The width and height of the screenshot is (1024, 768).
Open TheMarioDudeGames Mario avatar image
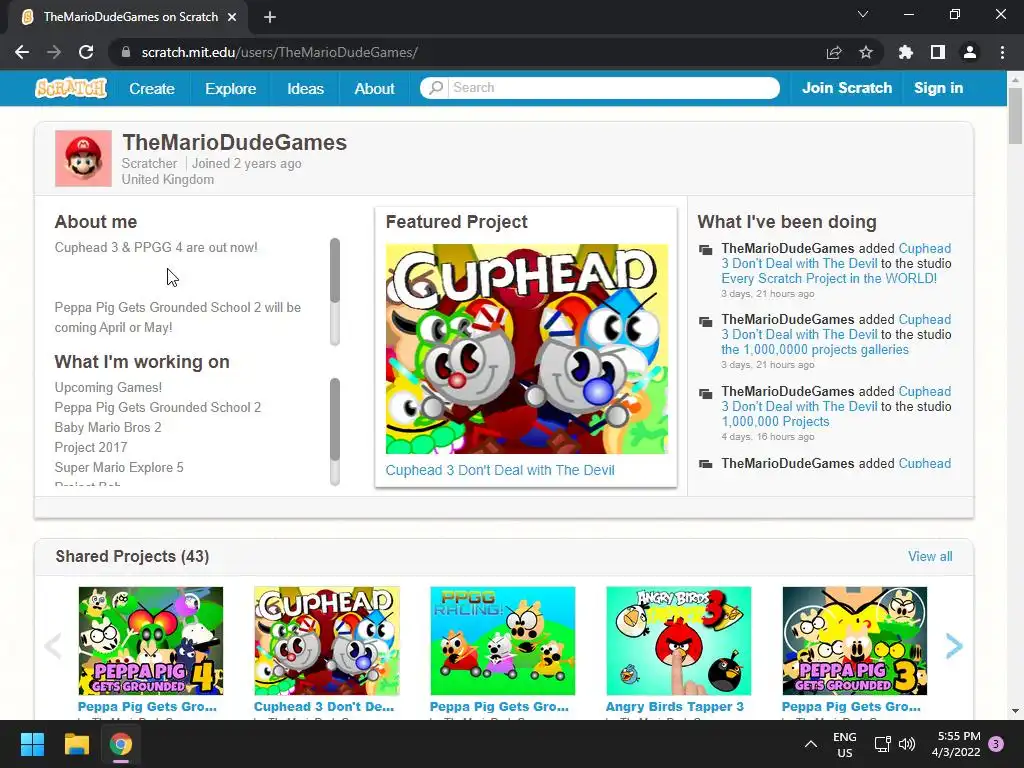click(x=83, y=159)
